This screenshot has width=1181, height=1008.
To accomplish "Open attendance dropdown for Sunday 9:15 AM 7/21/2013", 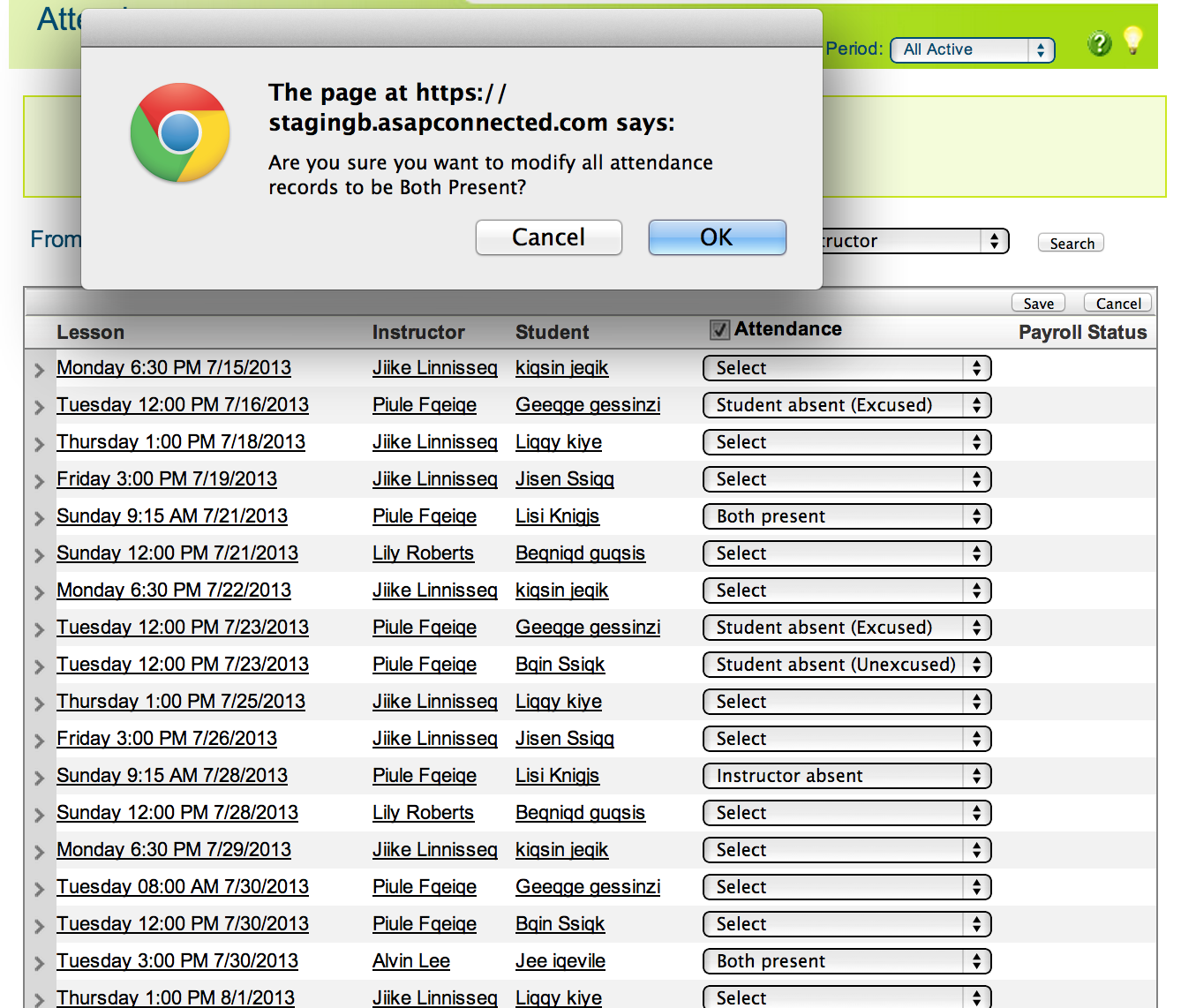I will [x=847, y=516].
